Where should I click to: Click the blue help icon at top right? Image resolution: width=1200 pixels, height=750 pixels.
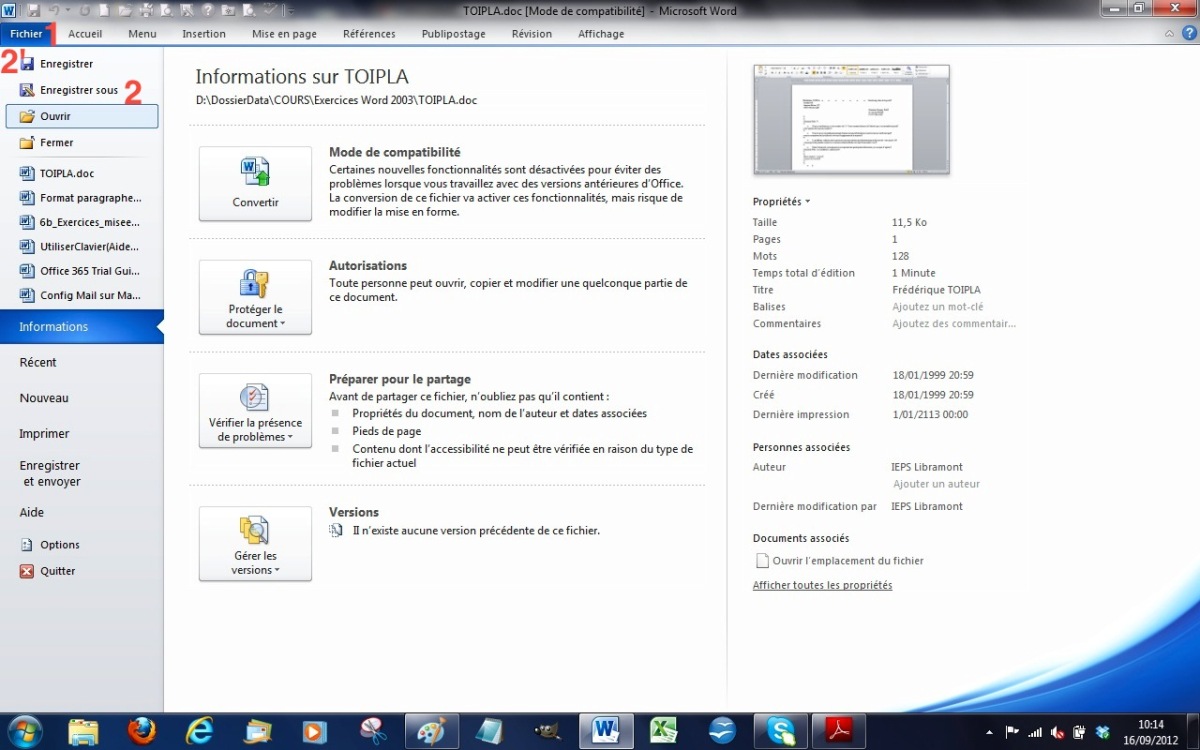point(1187,33)
